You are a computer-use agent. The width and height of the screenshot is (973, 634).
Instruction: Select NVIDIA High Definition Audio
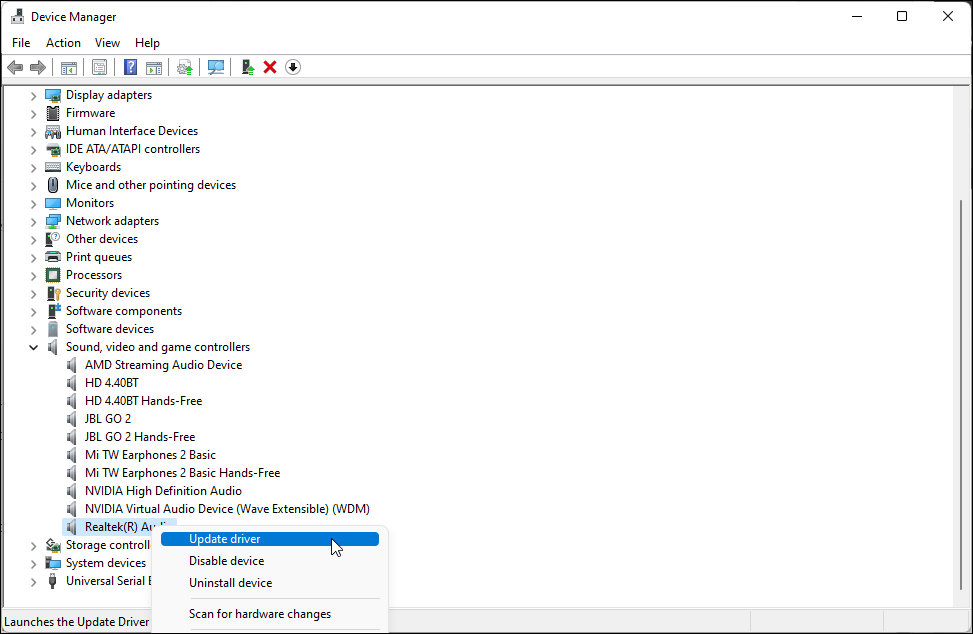click(x=163, y=491)
